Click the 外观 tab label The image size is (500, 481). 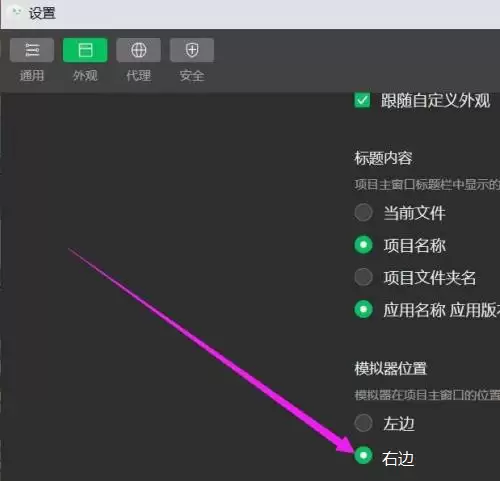tap(85, 76)
